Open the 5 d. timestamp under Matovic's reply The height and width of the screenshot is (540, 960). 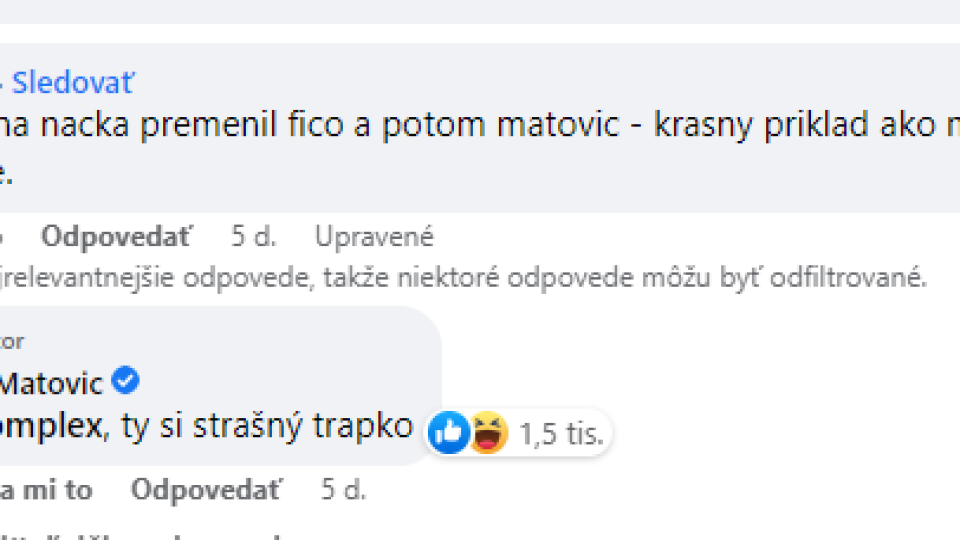tap(343, 490)
